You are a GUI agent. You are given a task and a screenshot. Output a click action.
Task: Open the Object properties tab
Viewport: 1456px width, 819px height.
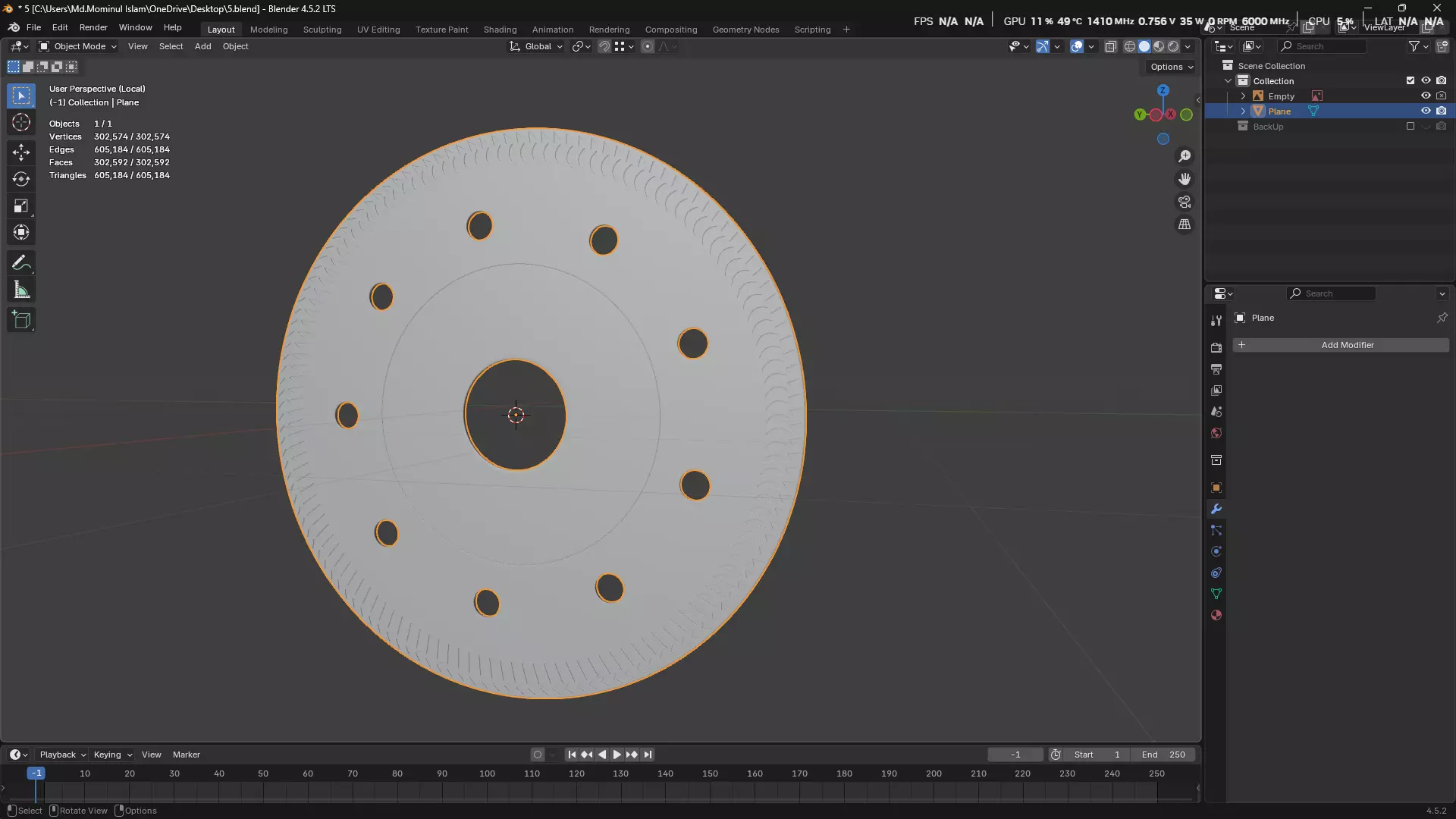(1216, 488)
